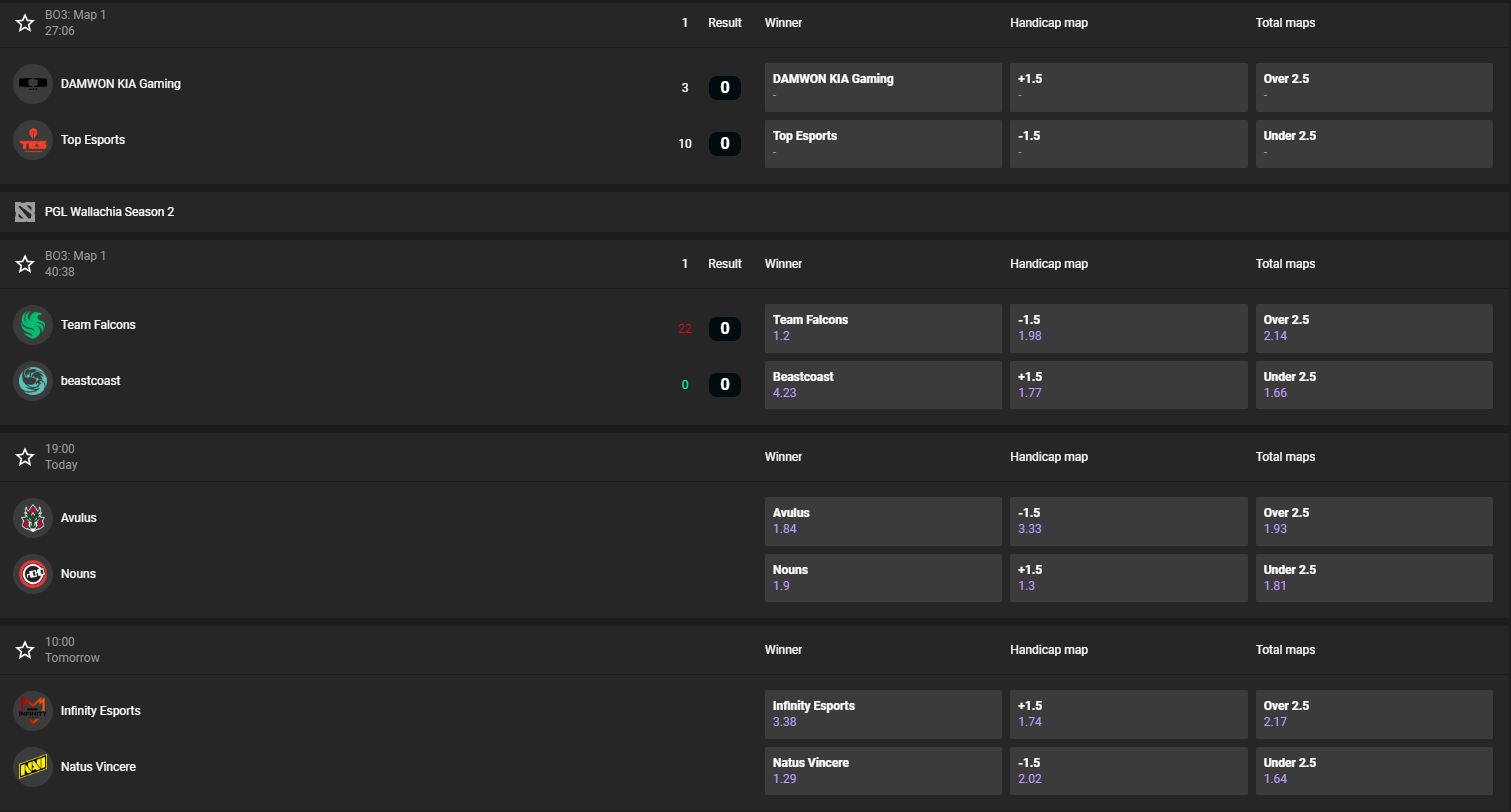Click beastcoast result score box
This screenshot has width=1511, height=812.
click(x=725, y=385)
